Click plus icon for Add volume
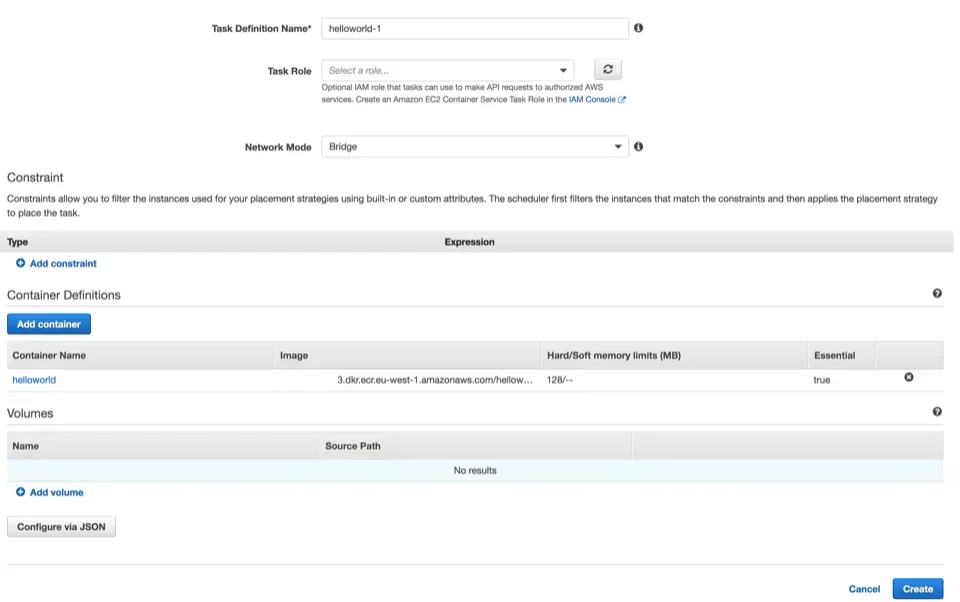 tap(21, 492)
